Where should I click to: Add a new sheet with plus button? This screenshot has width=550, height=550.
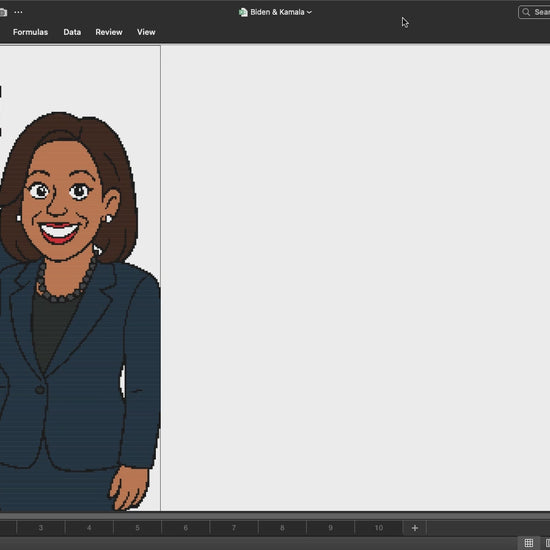[x=415, y=528]
